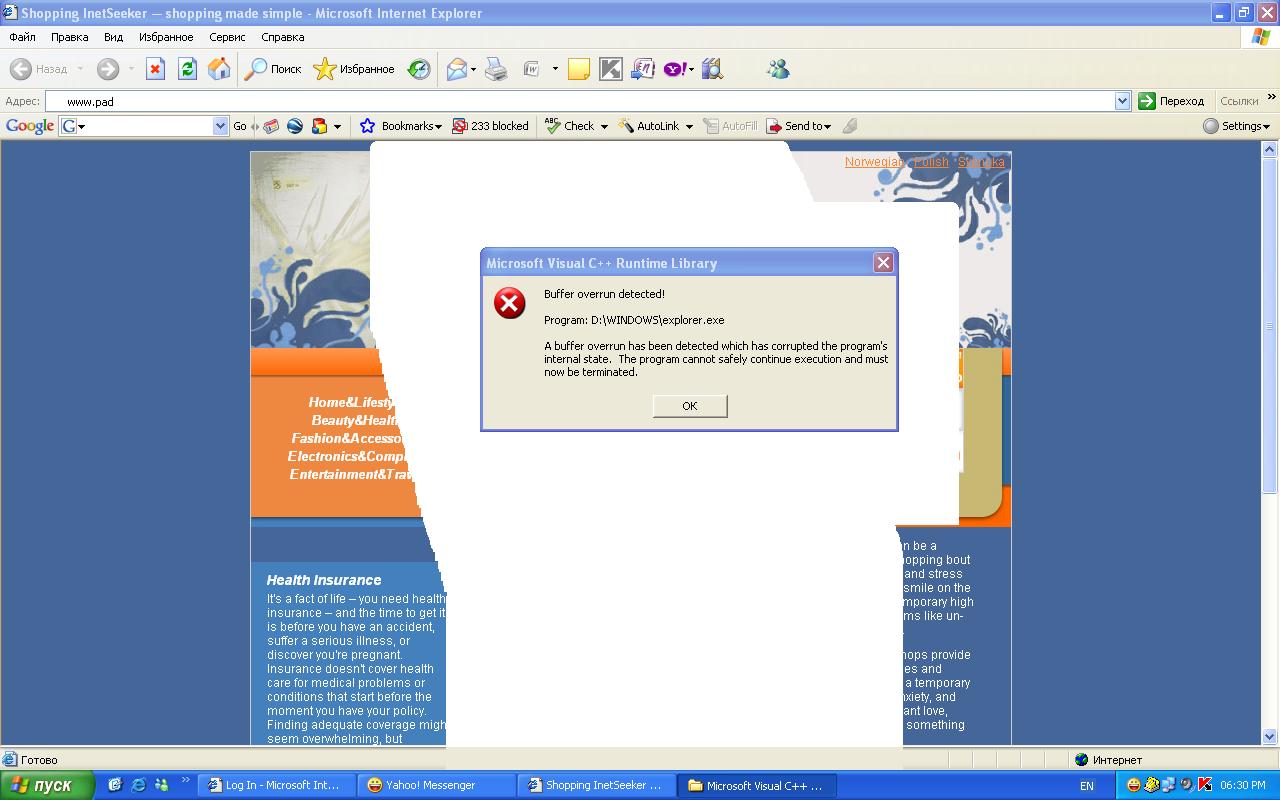
Task: Open the Сервис menu
Action: coord(227,37)
